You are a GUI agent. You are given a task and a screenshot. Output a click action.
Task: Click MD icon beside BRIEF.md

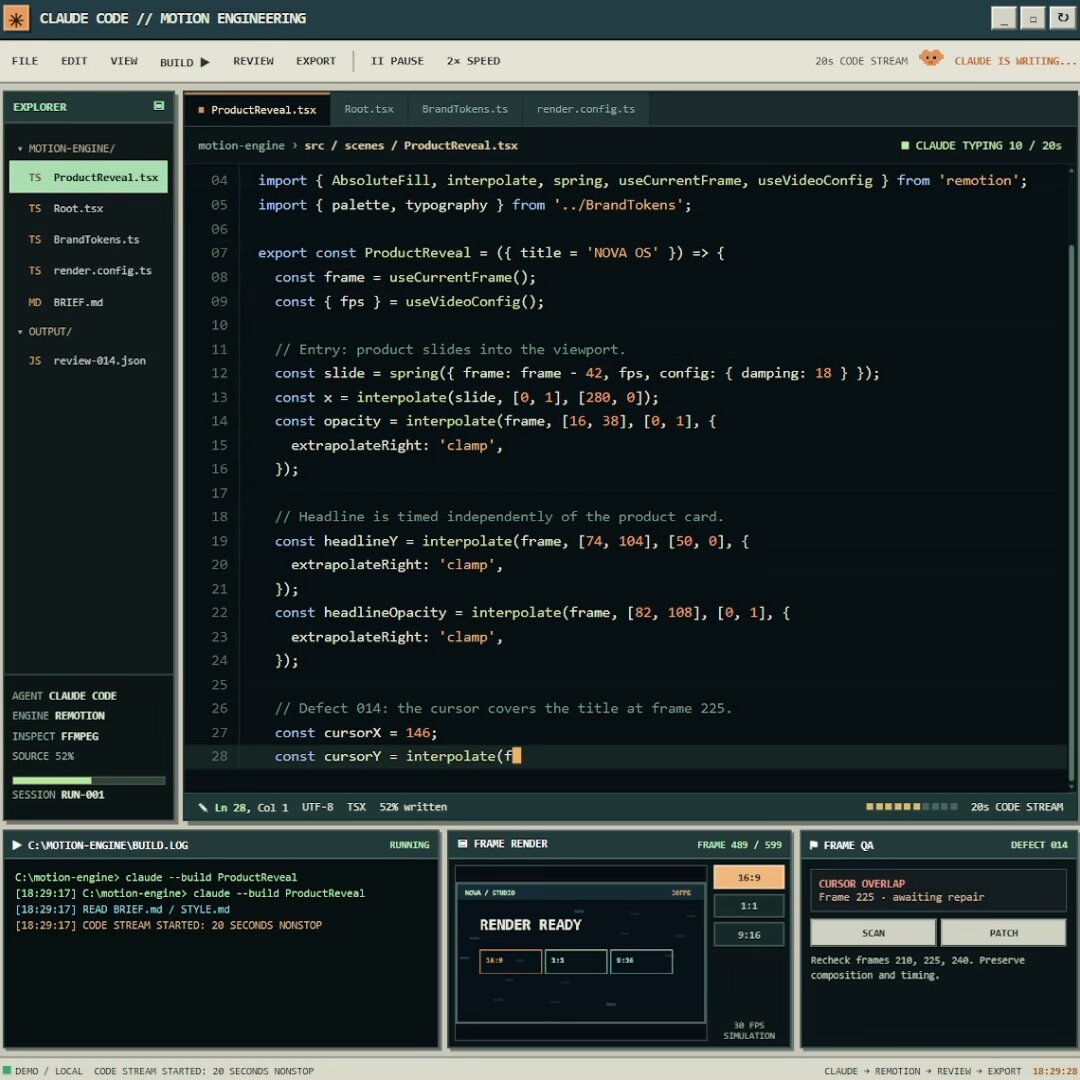(x=35, y=302)
